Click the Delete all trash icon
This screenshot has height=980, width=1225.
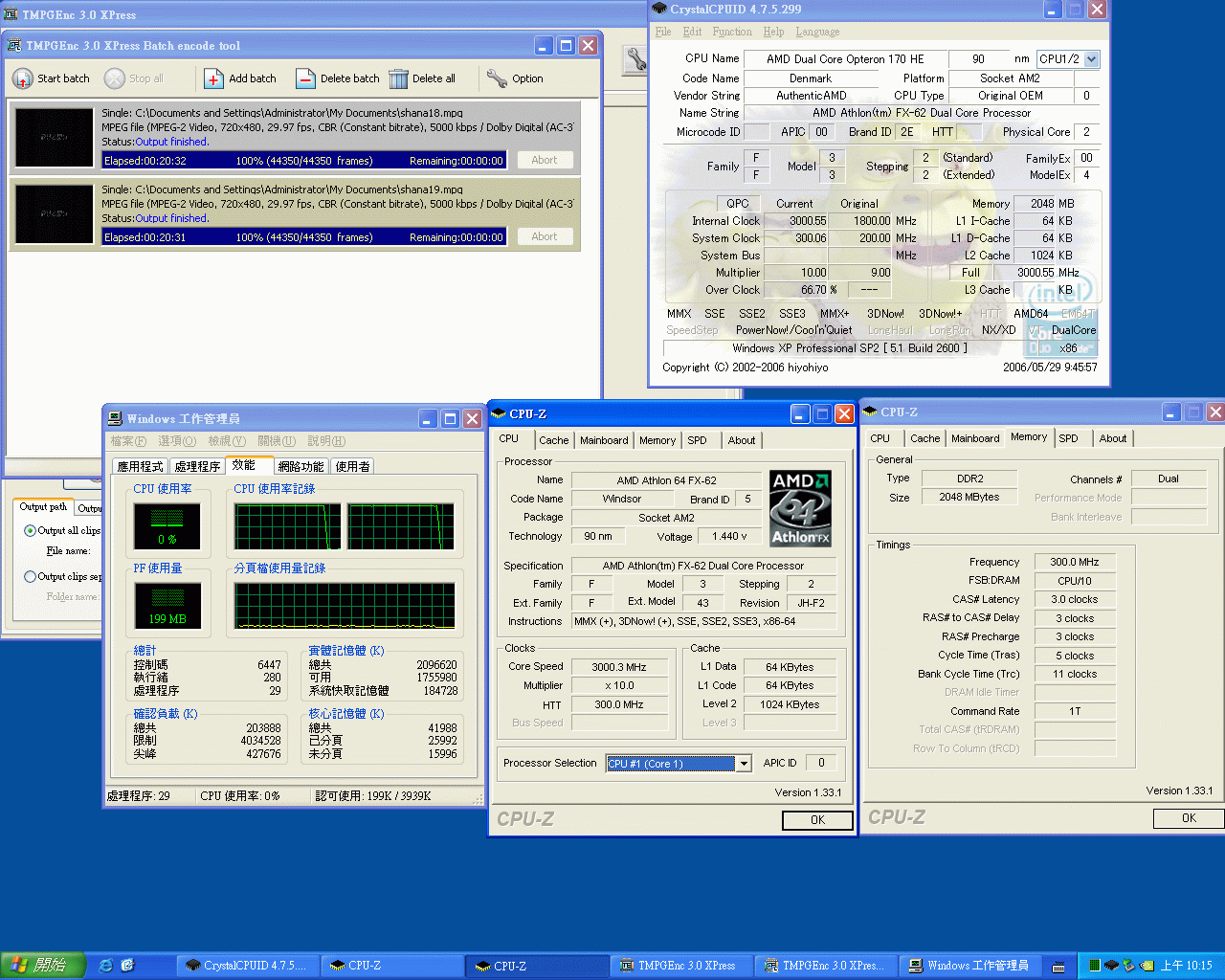[398, 78]
